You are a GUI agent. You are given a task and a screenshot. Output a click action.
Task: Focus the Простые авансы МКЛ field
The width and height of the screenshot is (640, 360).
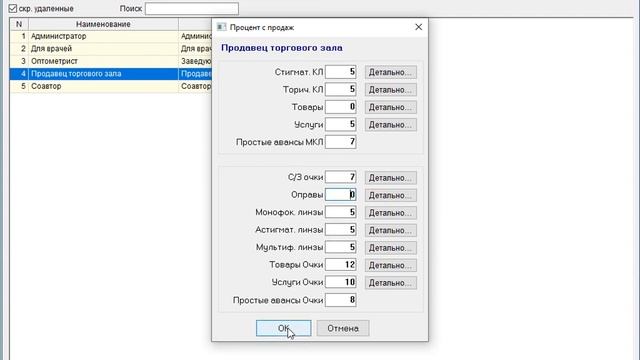pyautogui.click(x=341, y=142)
